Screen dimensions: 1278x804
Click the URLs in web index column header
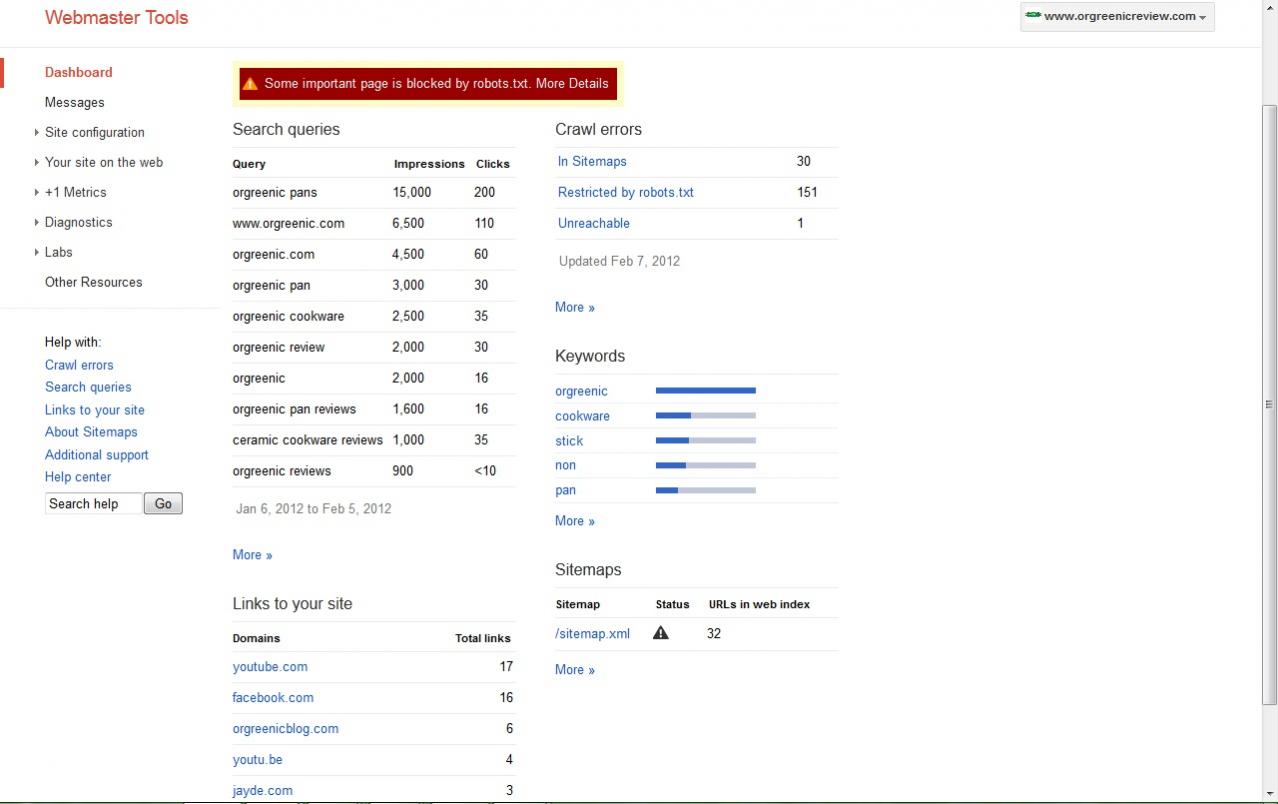tap(759, 604)
